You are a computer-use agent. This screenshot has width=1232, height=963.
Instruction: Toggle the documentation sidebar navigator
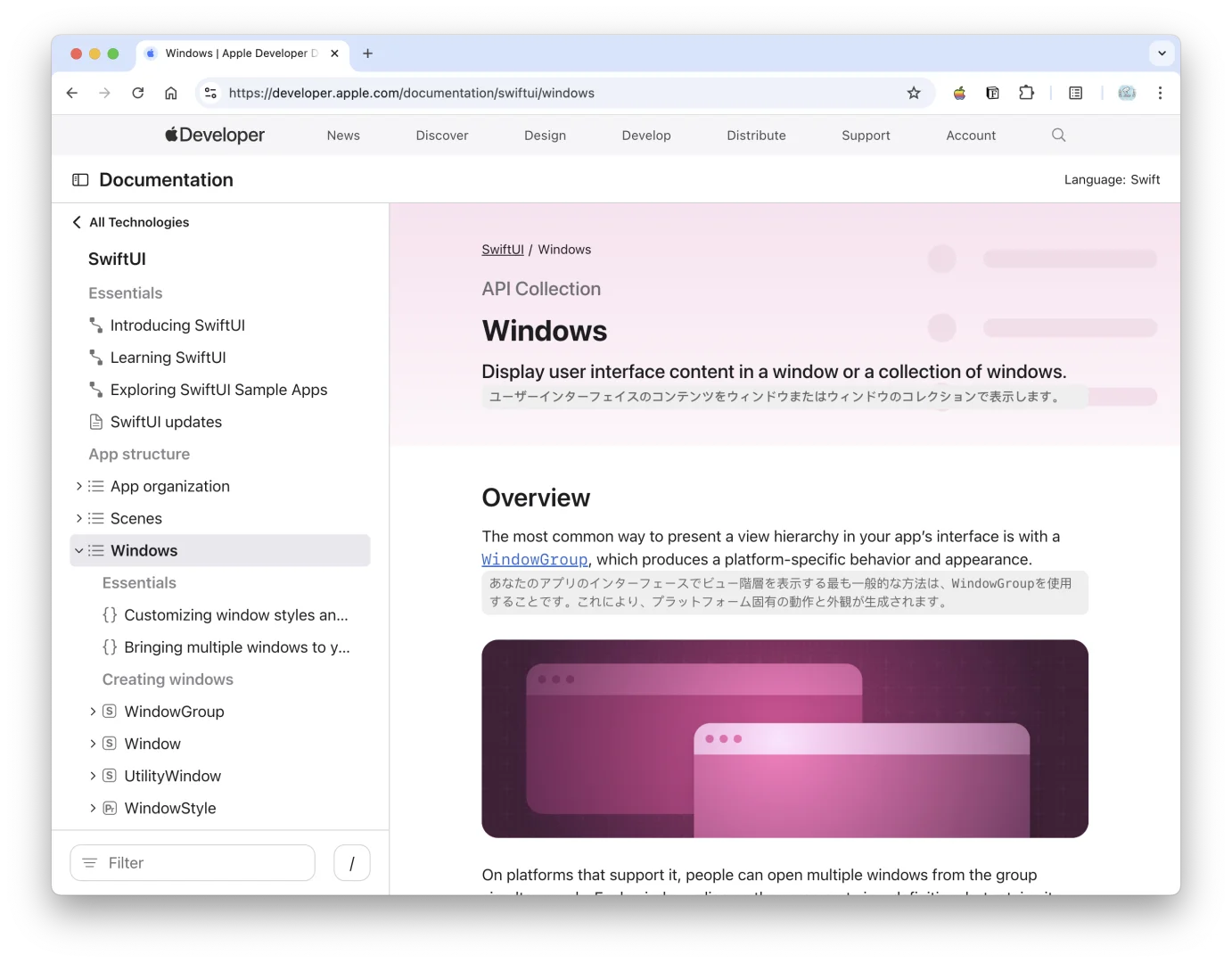pos(80,180)
